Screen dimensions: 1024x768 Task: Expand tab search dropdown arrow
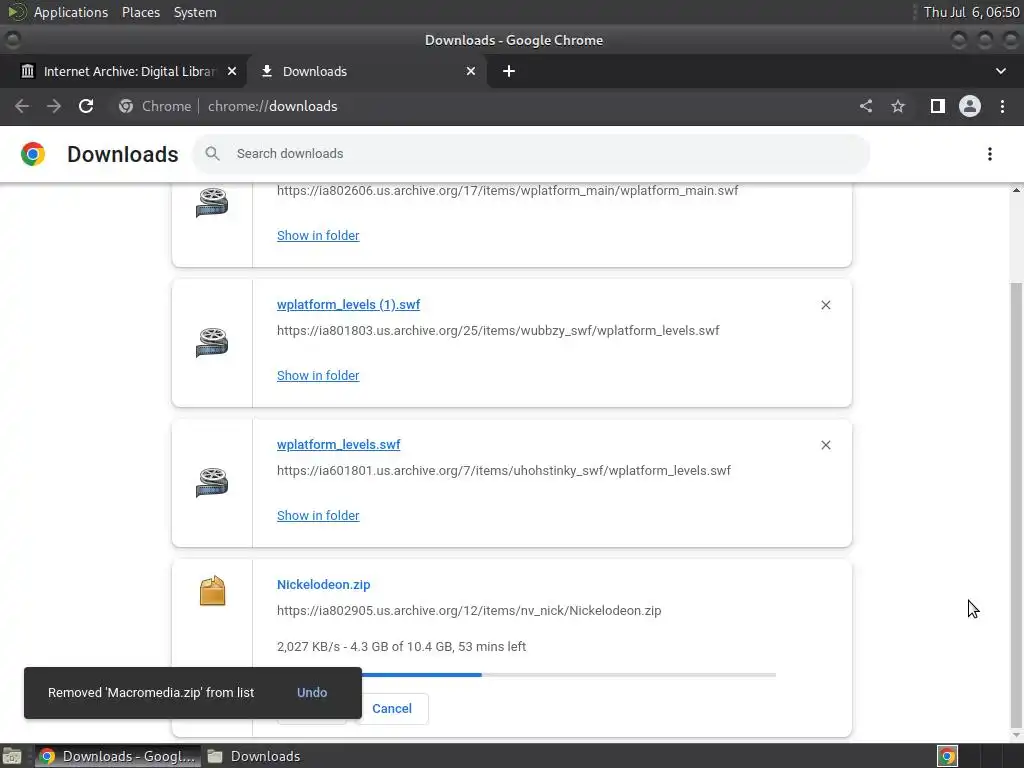click(x=1000, y=71)
